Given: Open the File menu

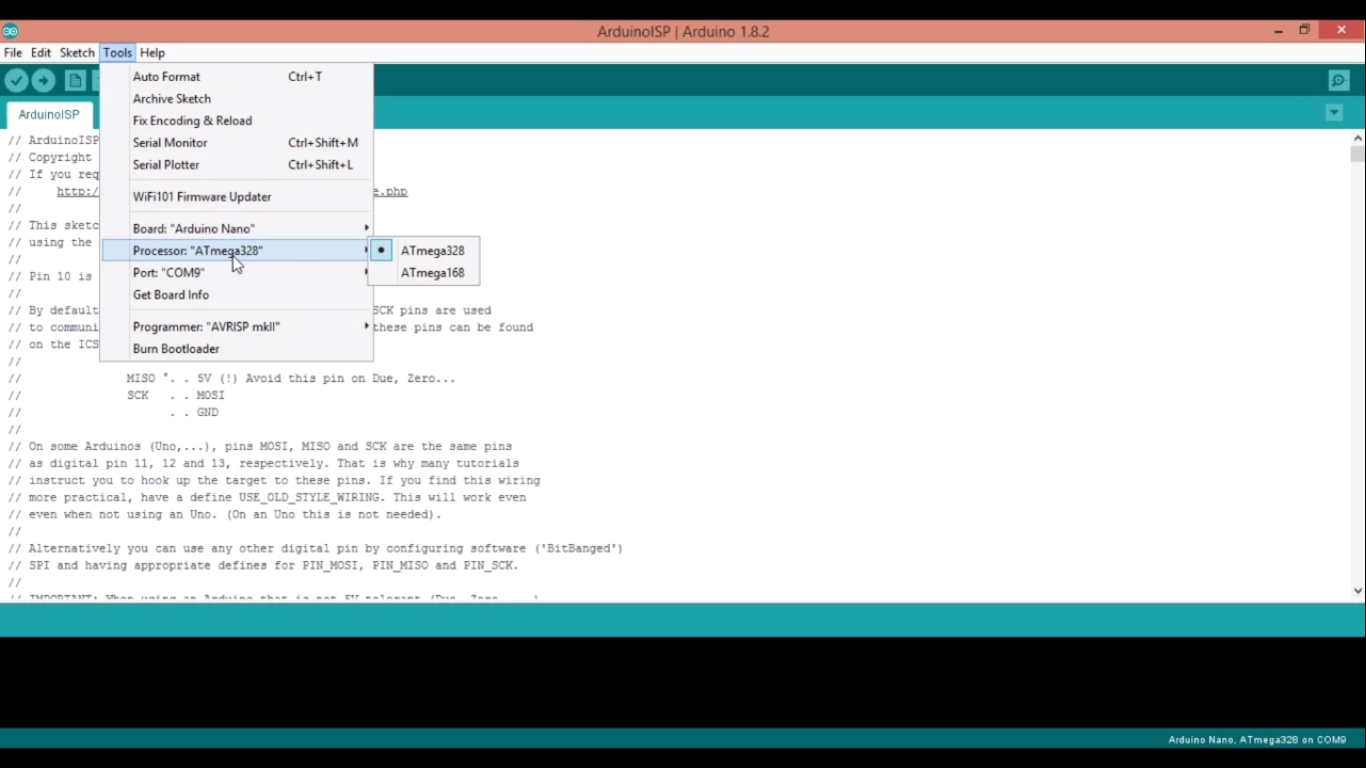Looking at the screenshot, I should (x=13, y=52).
